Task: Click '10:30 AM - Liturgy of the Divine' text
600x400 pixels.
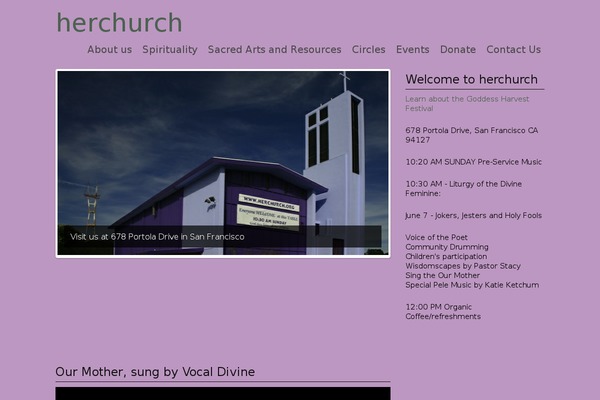Action: [463, 184]
